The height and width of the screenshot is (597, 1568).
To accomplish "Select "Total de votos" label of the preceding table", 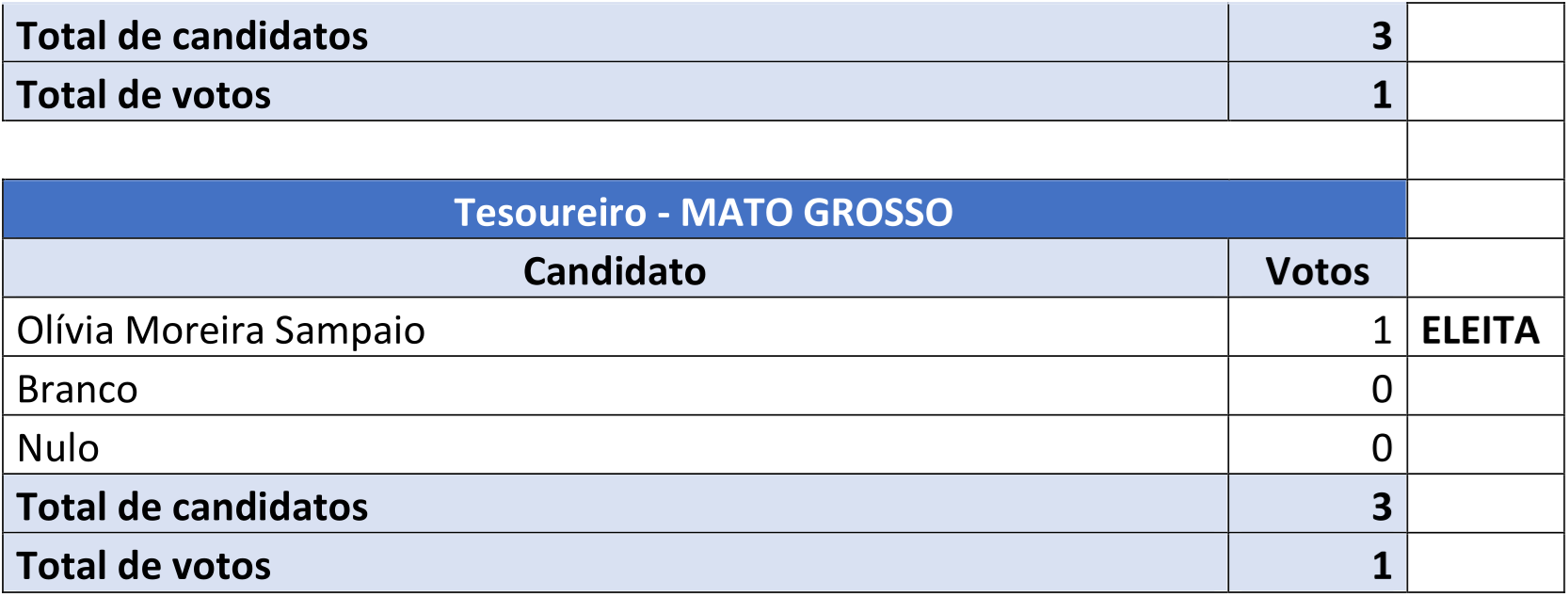I will tap(144, 95).
